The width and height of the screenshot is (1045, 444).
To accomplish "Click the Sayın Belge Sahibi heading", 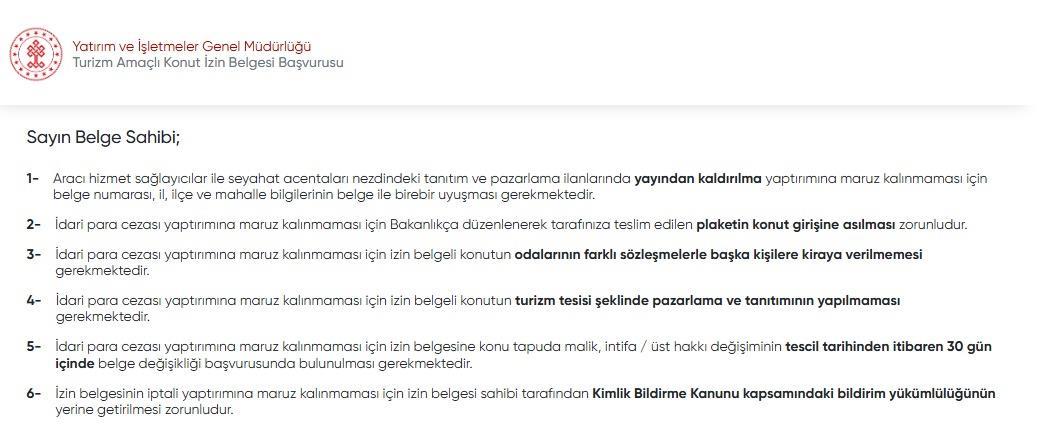I will coord(103,137).
